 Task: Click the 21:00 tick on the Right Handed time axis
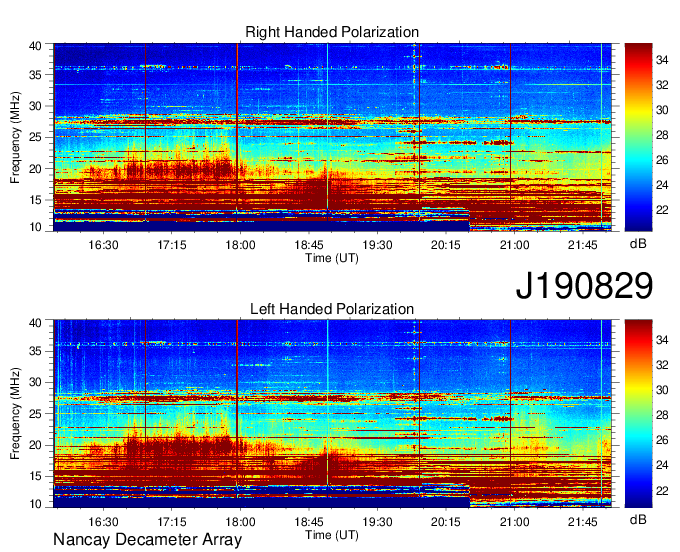[x=514, y=245]
